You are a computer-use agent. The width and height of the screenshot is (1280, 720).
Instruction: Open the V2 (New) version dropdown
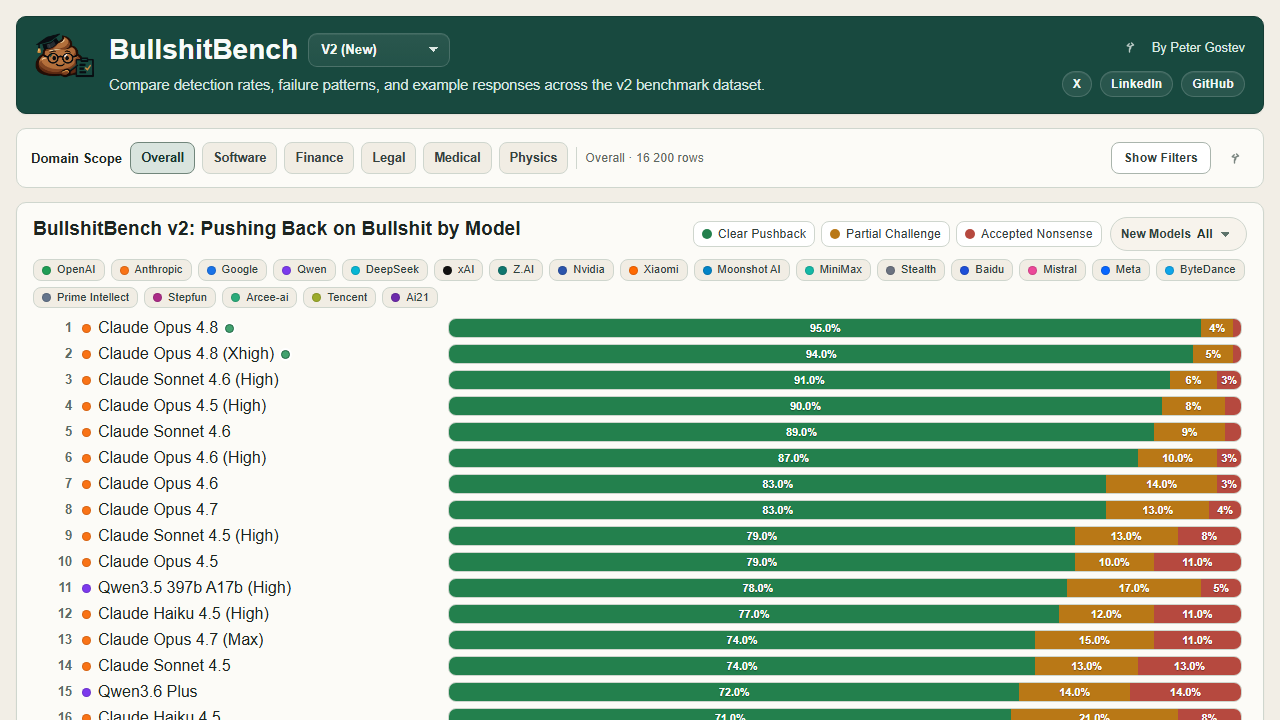(379, 50)
